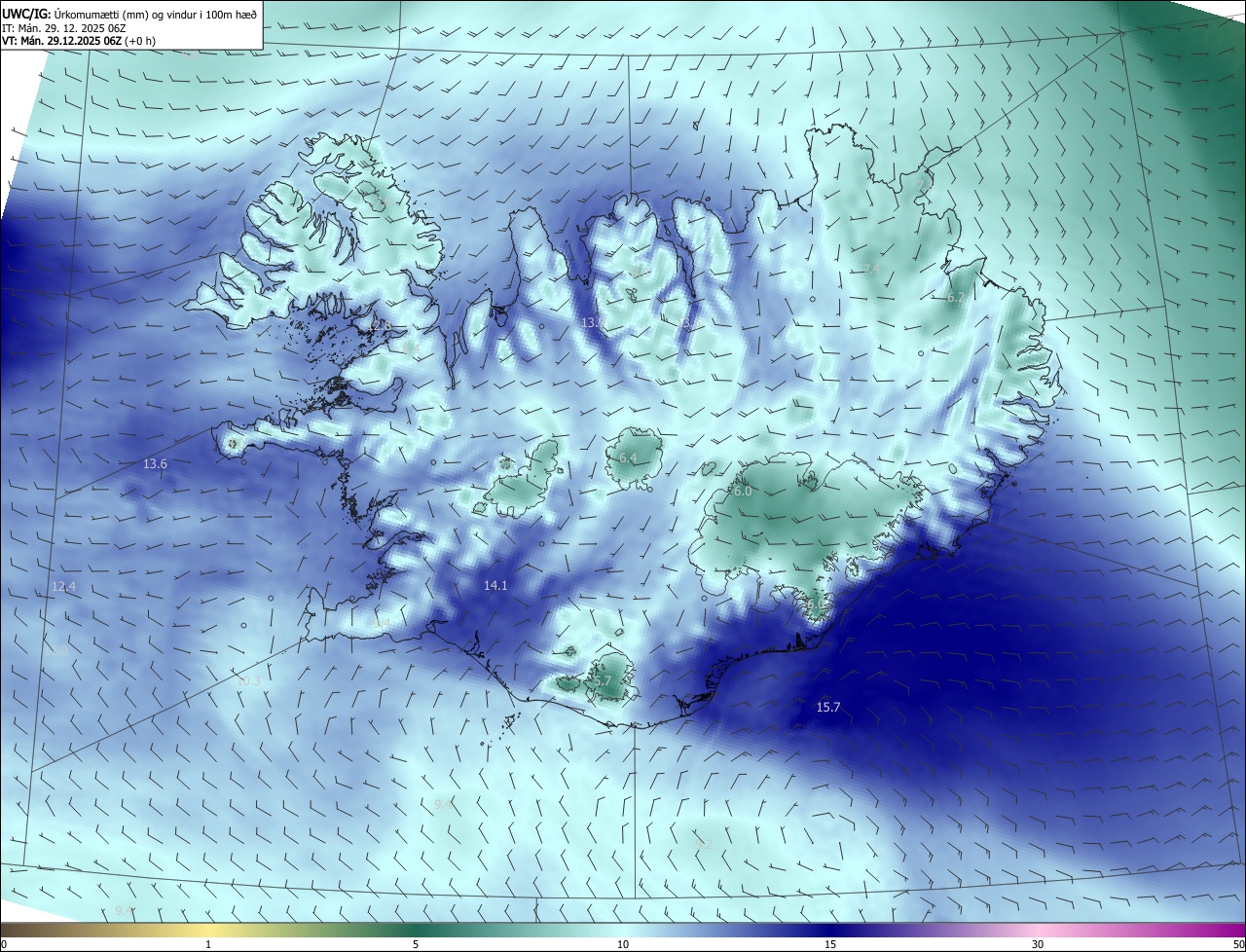Viewport: 1246px width, 952px height.
Task: Click the colour scale tick label 30
Action: (x=1038, y=944)
